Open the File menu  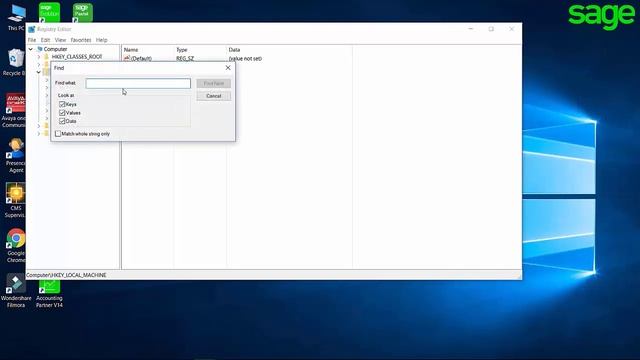(32, 40)
